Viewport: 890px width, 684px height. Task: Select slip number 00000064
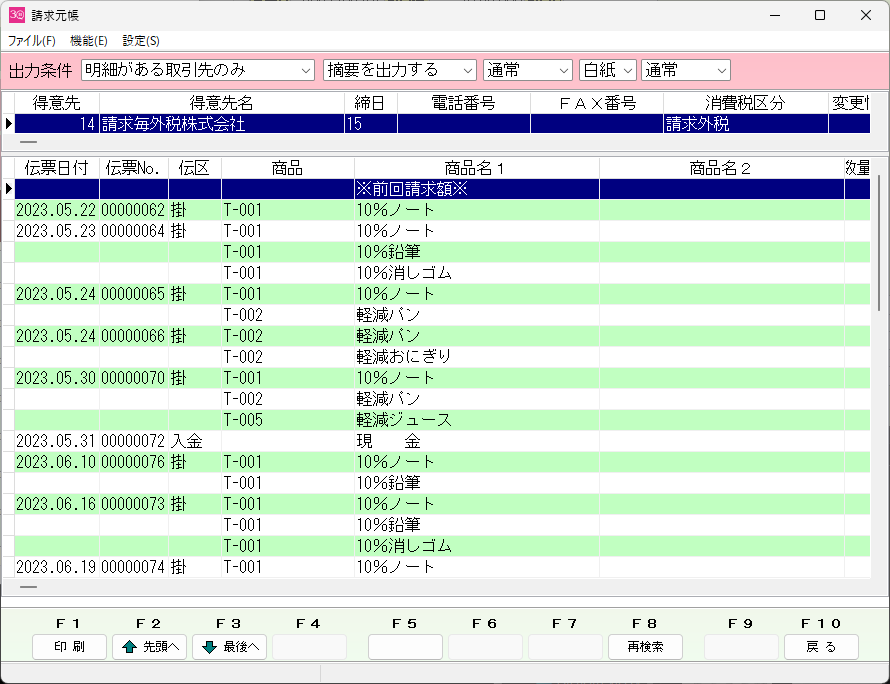[x=133, y=231]
